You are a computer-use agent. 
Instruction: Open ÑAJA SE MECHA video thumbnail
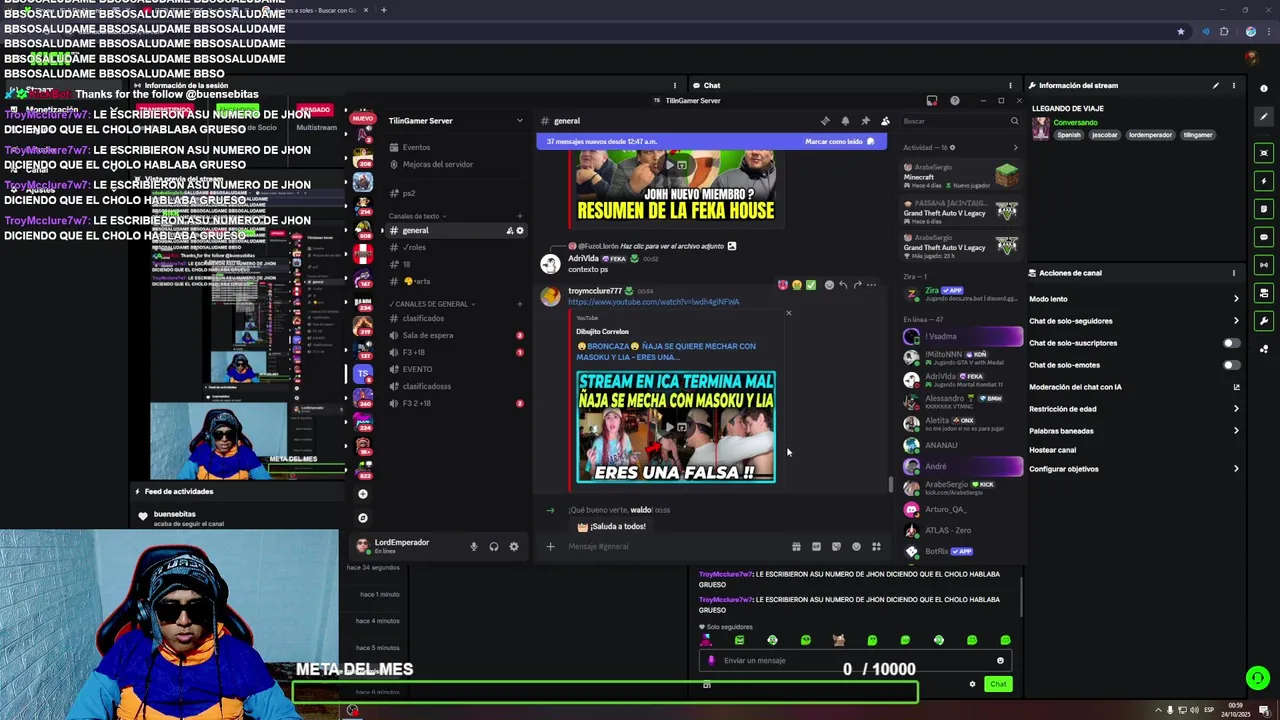[x=676, y=427]
